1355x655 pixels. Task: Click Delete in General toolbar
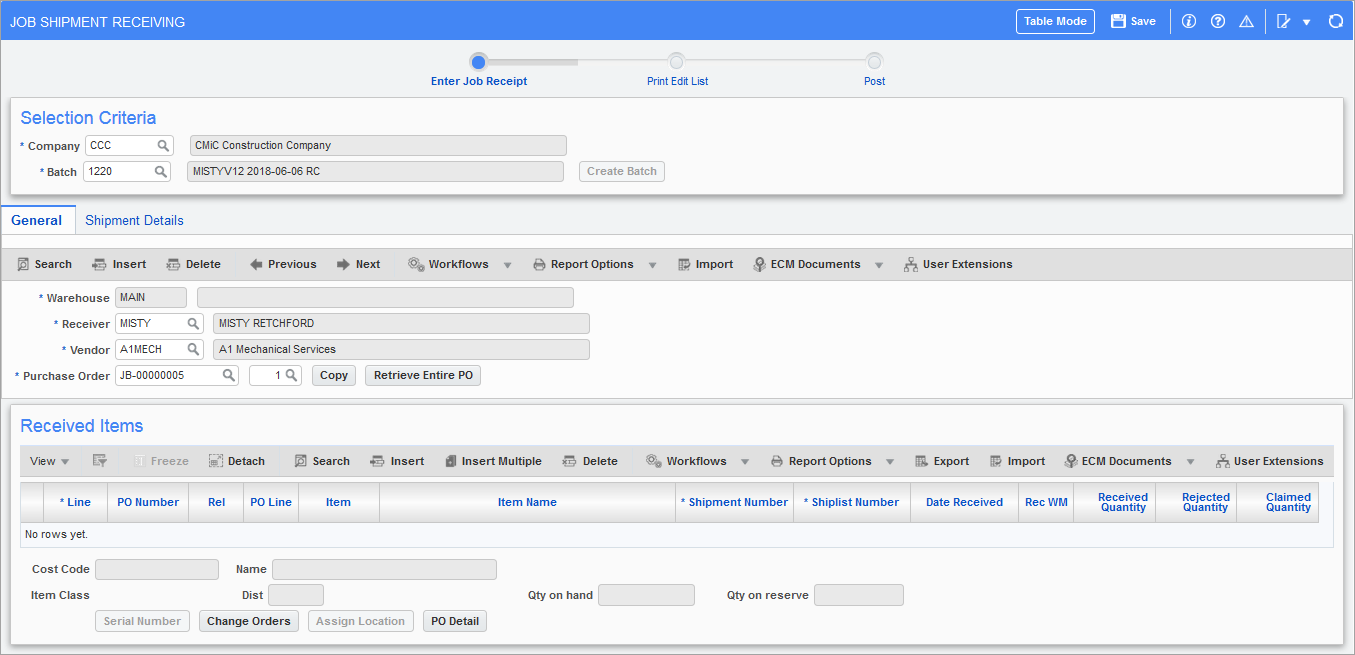coord(193,264)
